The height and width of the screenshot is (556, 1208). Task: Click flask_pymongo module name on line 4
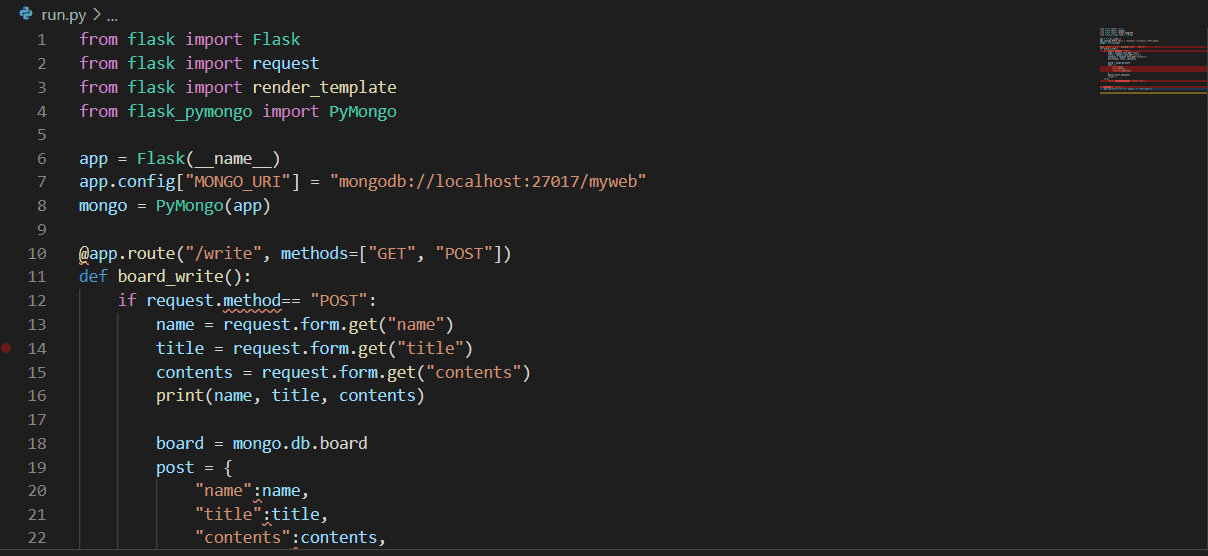[x=190, y=112]
